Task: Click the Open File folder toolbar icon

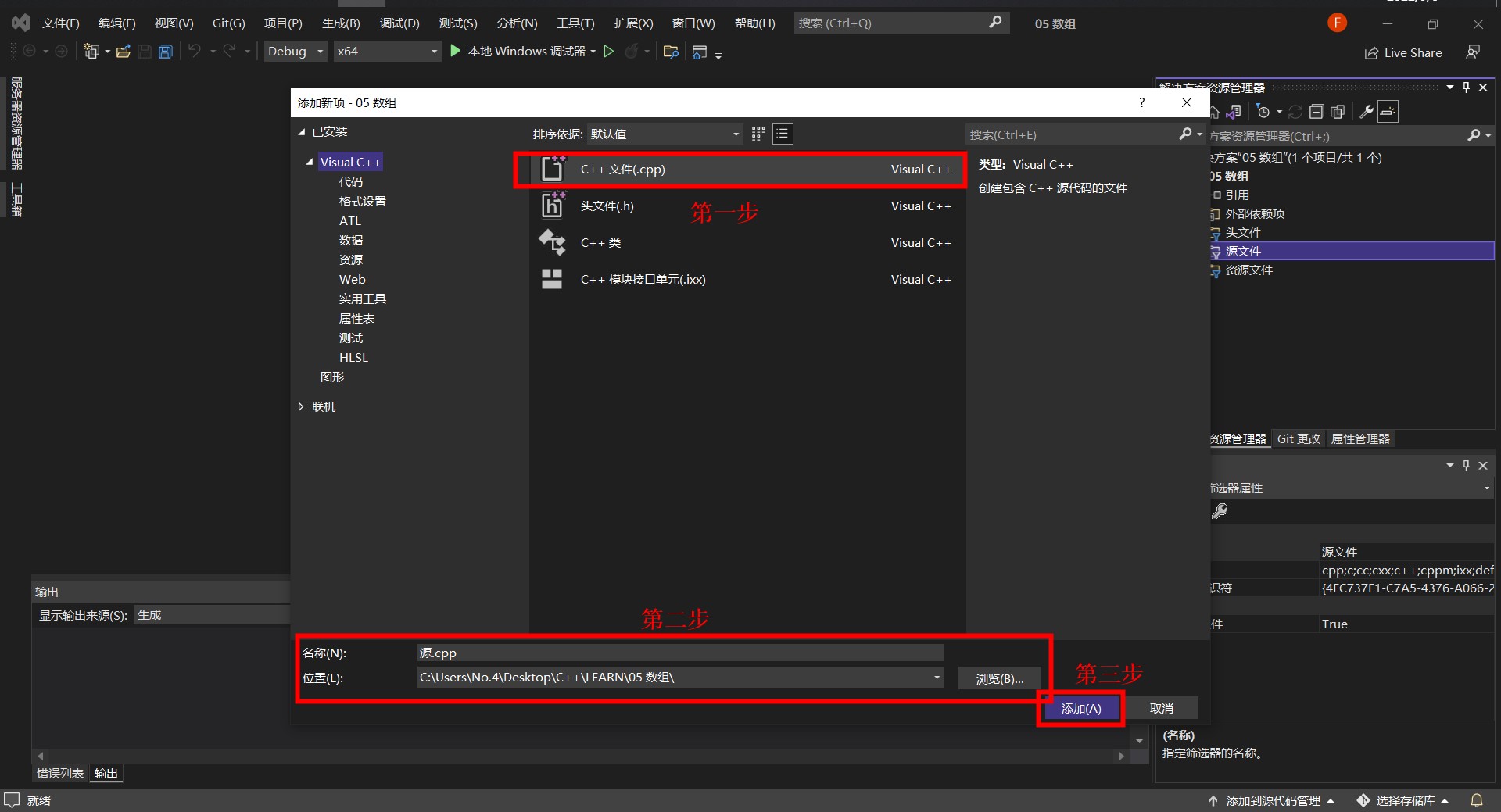Action: tap(123, 52)
